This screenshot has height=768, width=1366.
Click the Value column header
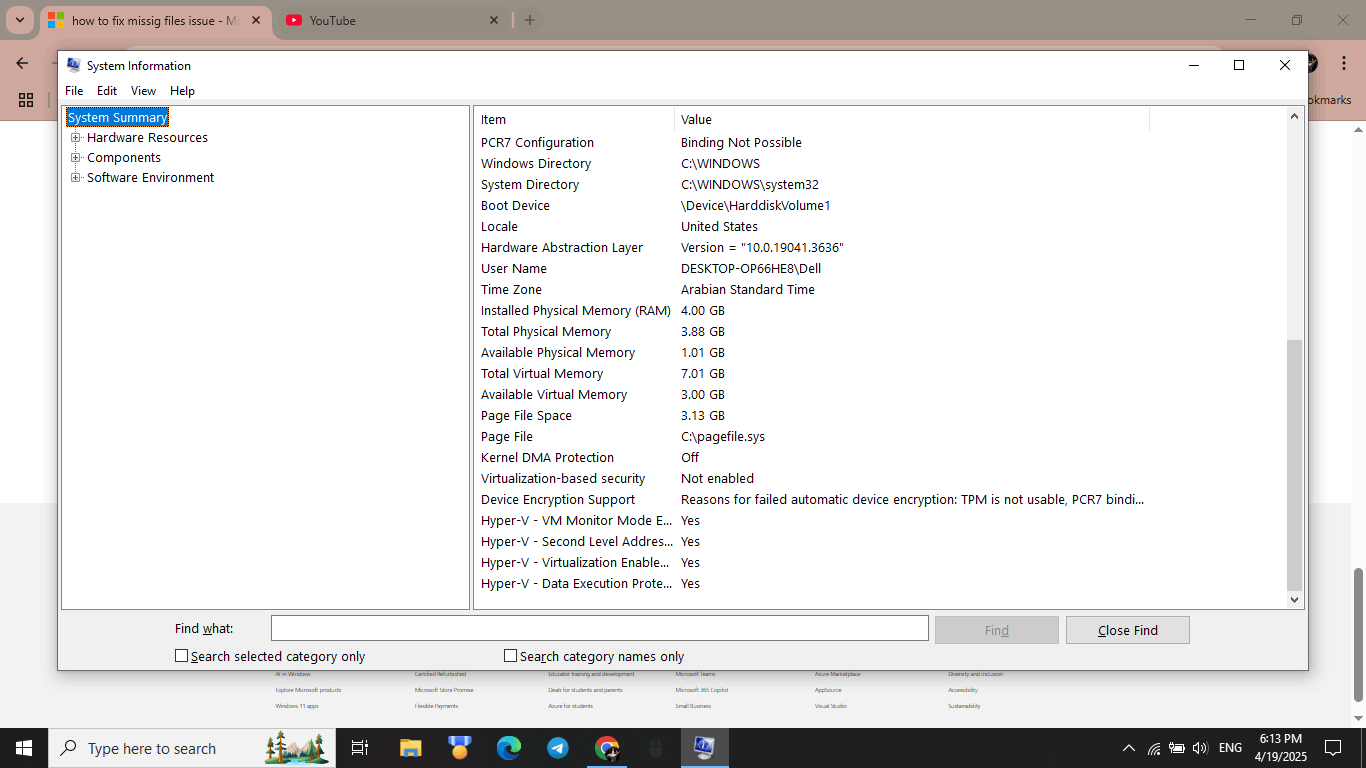[x=912, y=119]
